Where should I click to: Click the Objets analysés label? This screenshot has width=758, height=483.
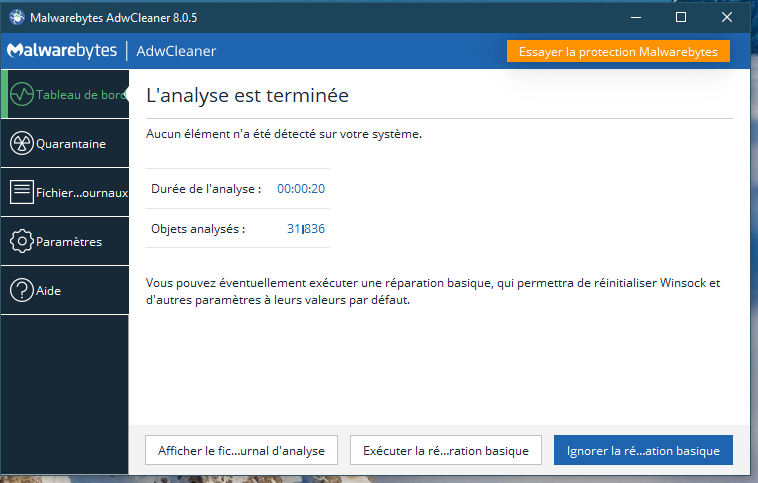pyautogui.click(x=198, y=229)
